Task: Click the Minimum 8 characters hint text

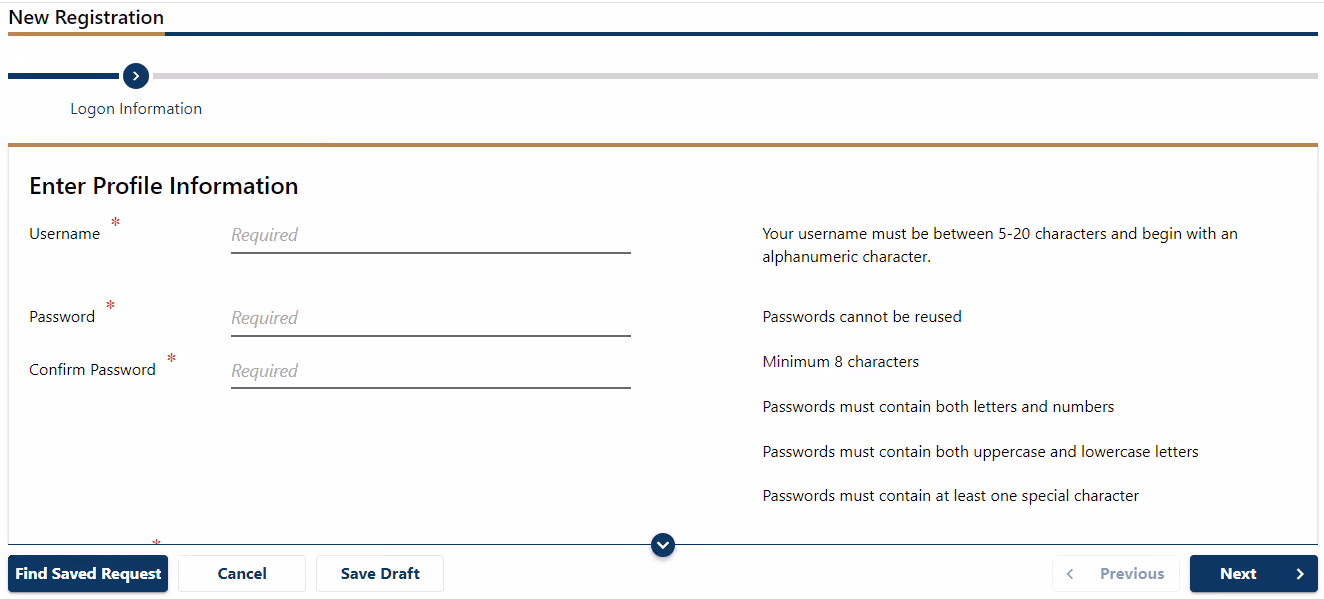Action: click(x=841, y=362)
